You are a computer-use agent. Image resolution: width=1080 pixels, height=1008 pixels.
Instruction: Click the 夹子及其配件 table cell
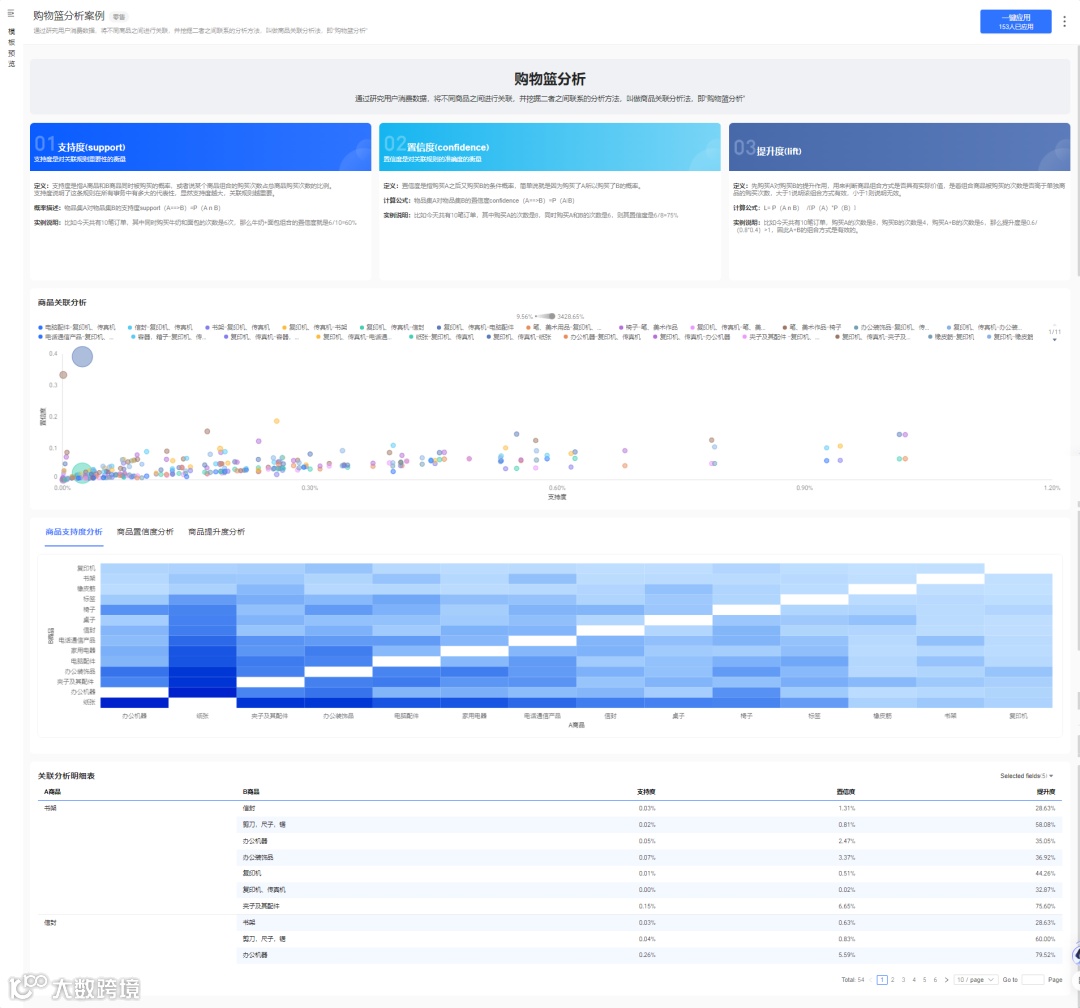click(x=261, y=906)
